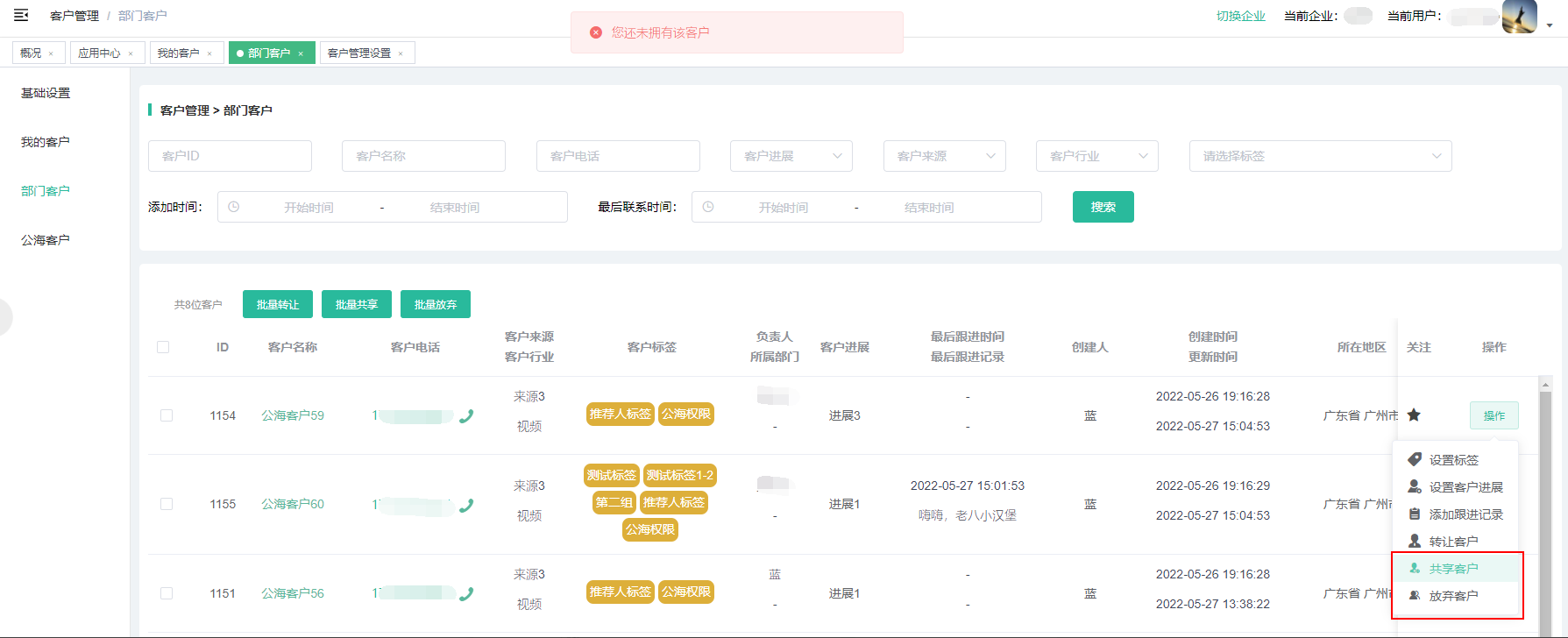
Task: Select 设置标签 in the operation menu
Action: (1453, 460)
